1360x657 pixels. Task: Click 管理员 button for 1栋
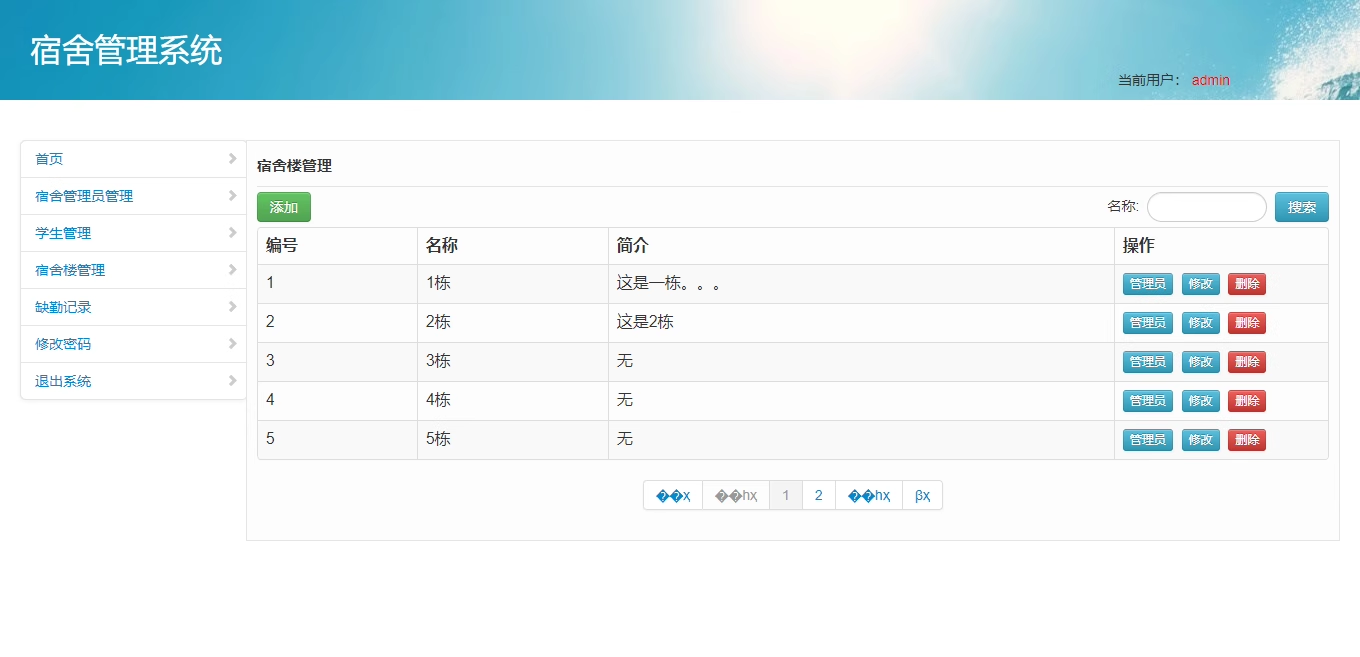coord(1148,284)
